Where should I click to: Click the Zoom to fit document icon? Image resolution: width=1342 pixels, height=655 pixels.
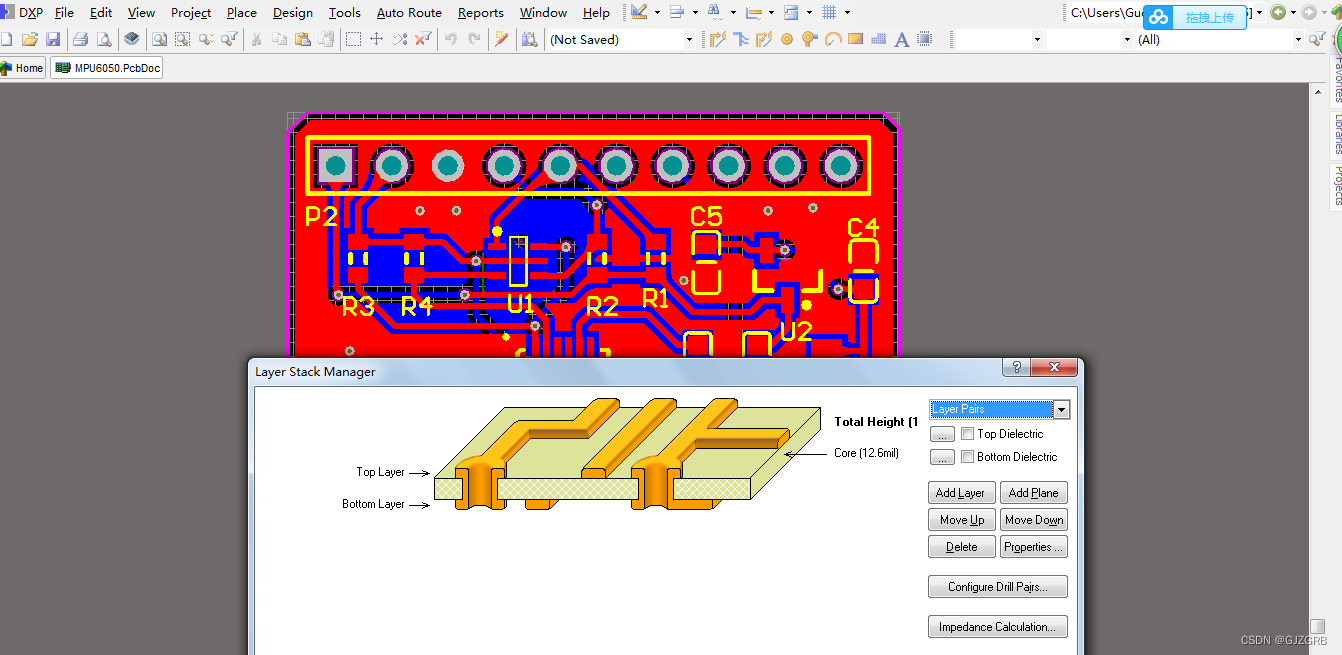pos(159,39)
